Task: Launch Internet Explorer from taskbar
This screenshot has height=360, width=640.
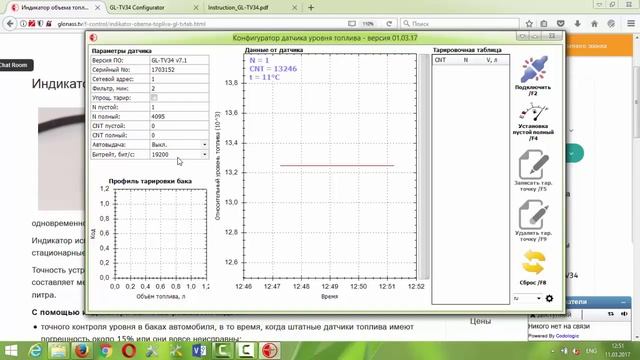Action: tap(35, 351)
